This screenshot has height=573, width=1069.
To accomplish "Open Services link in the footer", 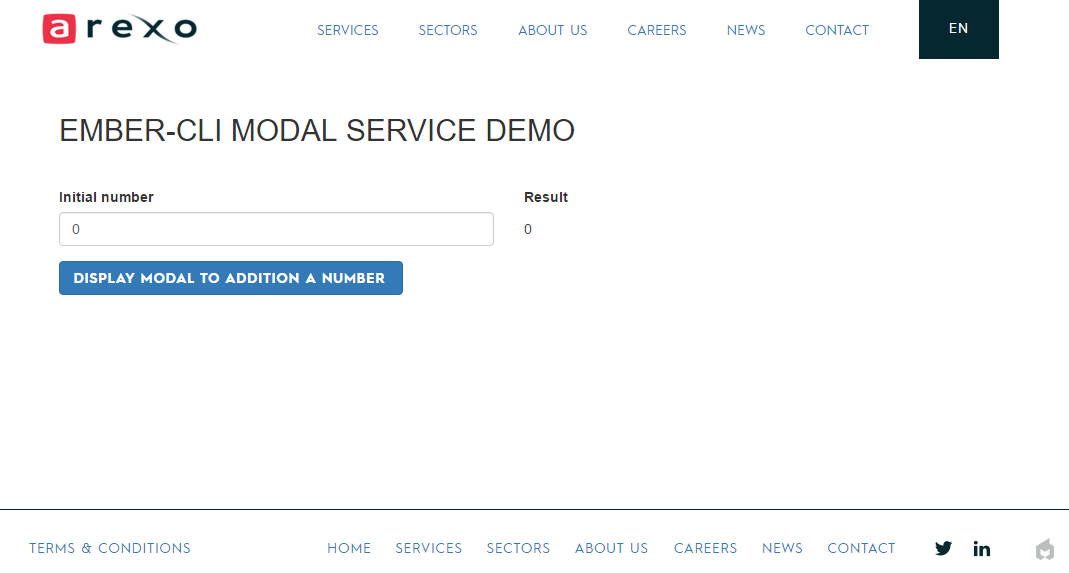I will pyautogui.click(x=429, y=548).
